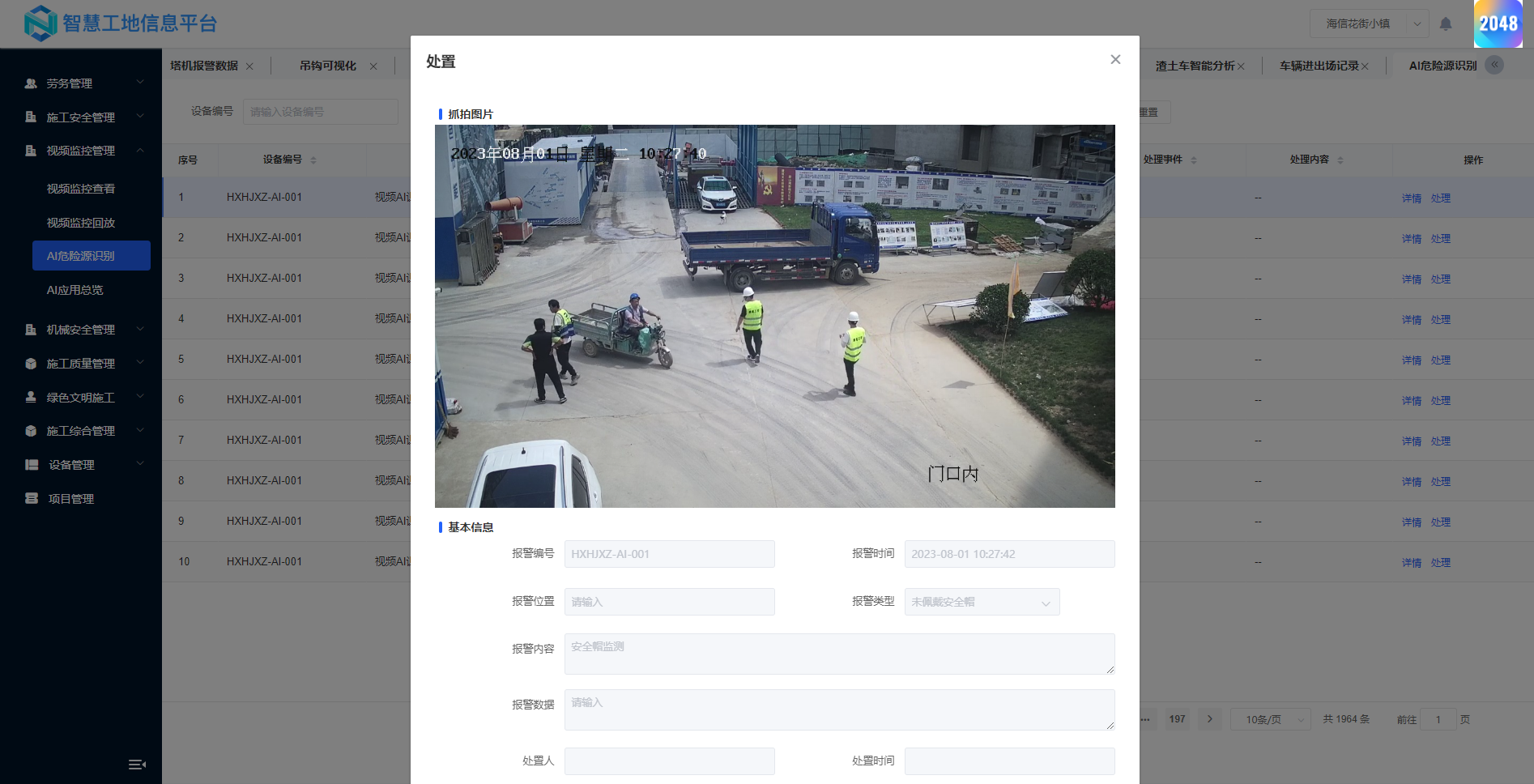Collapse the tab bar with the « control
1534x784 pixels.
(1494, 65)
